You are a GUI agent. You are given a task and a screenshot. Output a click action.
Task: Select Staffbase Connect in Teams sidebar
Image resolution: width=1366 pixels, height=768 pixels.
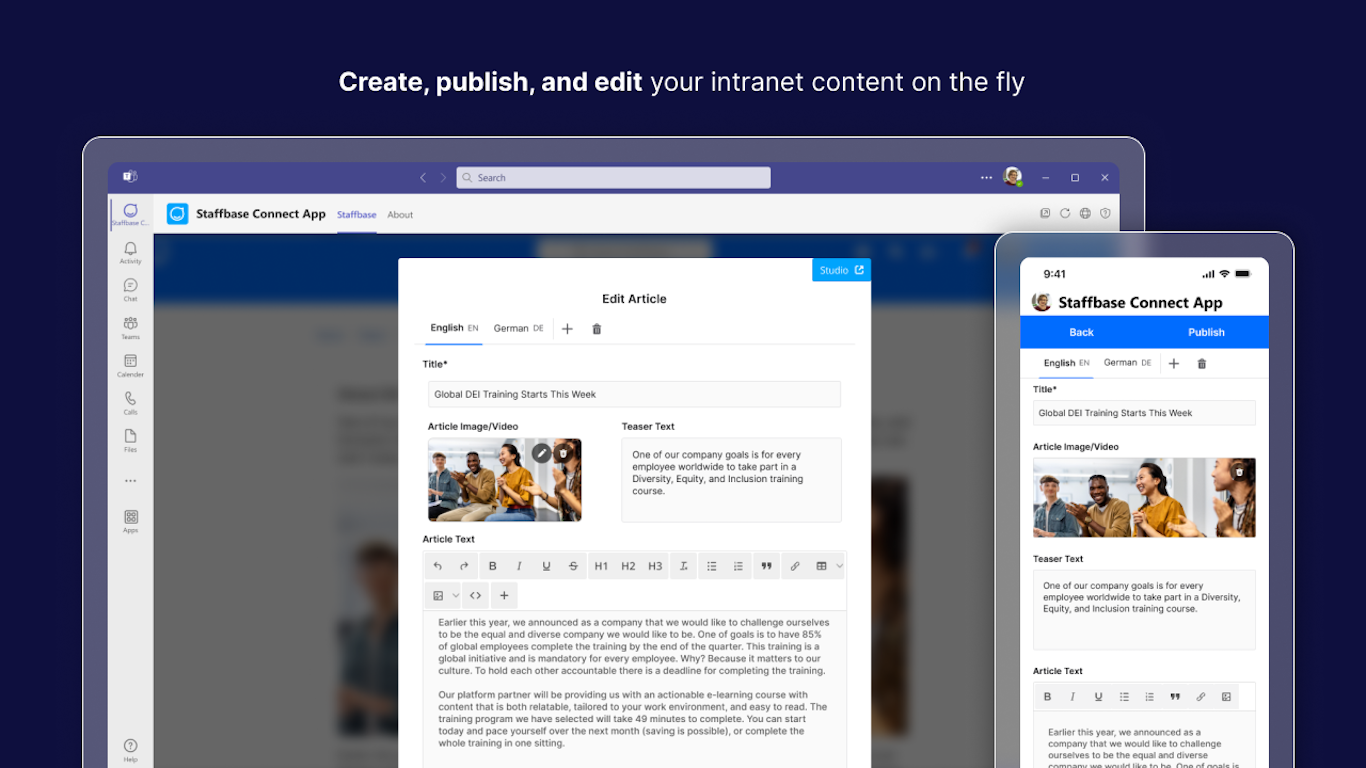[x=130, y=214]
